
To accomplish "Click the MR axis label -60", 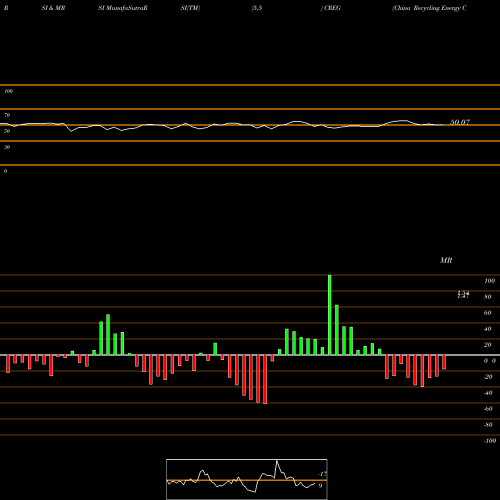I will pyautogui.click(x=488, y=409).
